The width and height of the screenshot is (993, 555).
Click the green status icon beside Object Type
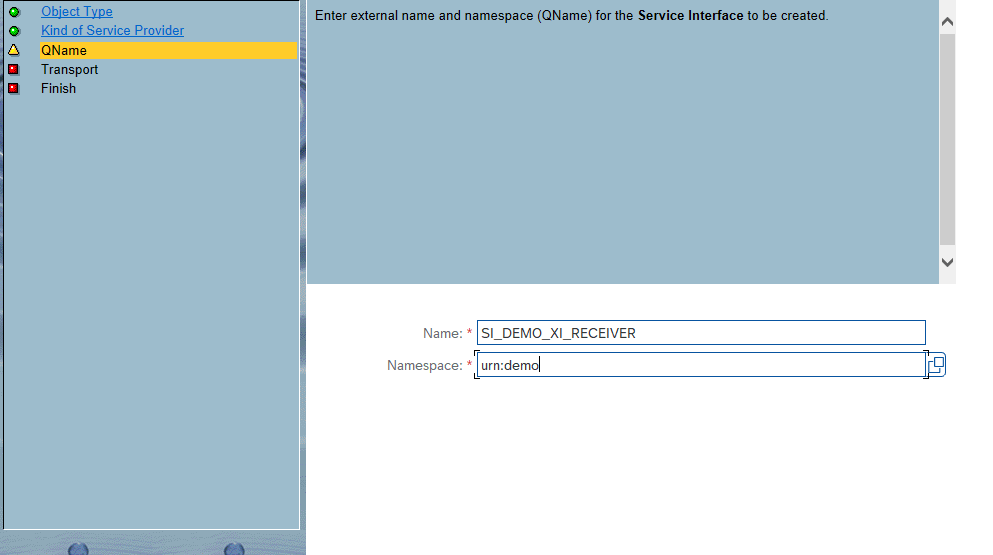[14, 12]
